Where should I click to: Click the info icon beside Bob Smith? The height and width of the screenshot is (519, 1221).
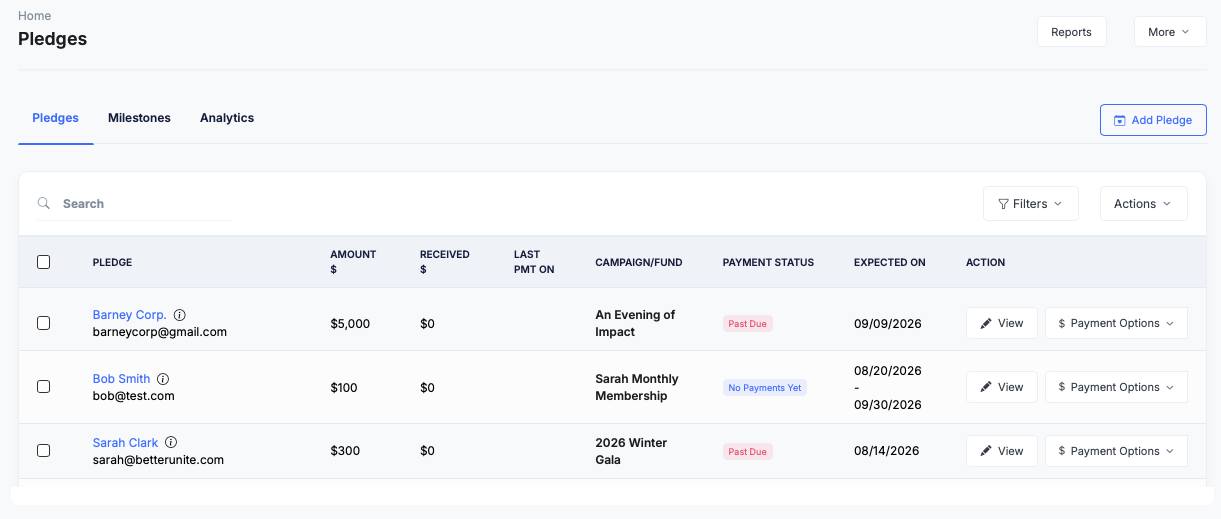pos(163,379)
